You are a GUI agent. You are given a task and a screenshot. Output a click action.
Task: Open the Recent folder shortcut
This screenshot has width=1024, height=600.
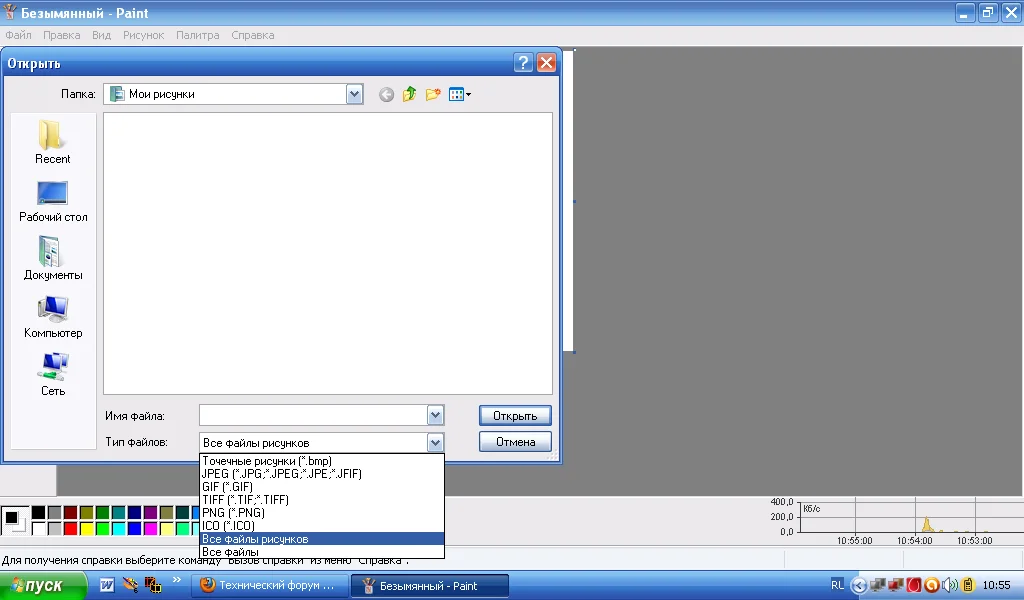pyautogui.click(x=52, y=141)
